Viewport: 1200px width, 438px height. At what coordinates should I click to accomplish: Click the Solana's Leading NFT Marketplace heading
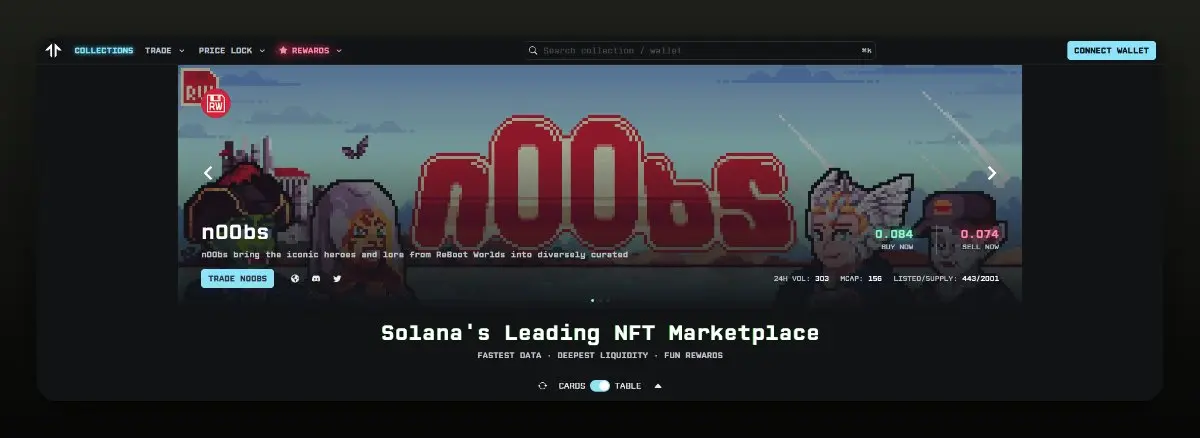(x=600, y=333)
